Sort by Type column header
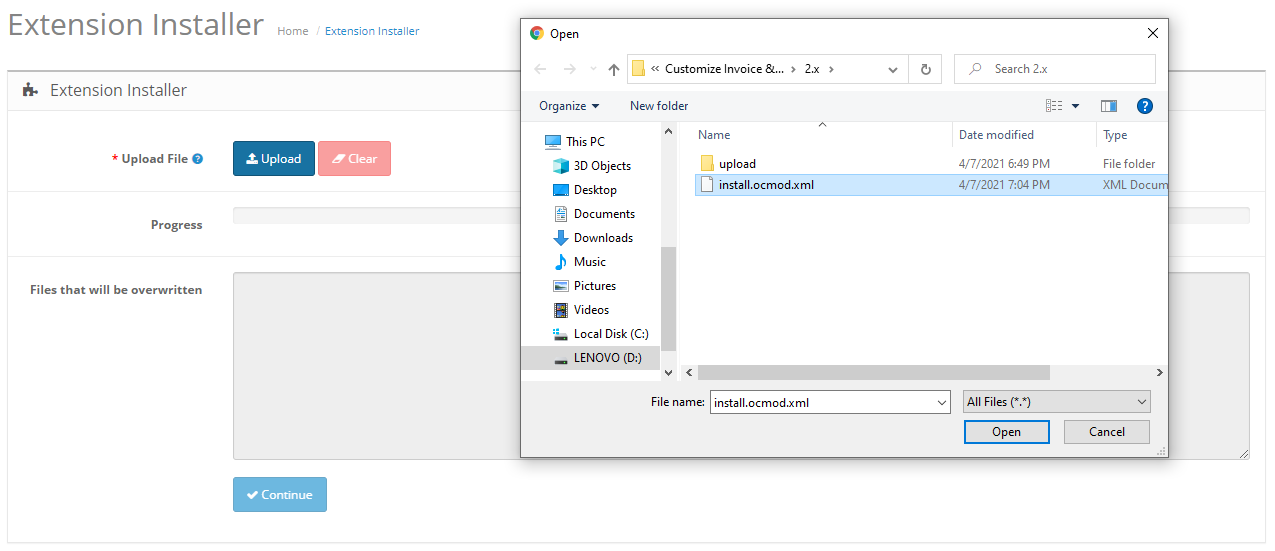Image resolution: width=1275 pixels, height=551 pixels. tap(1115, 135)
